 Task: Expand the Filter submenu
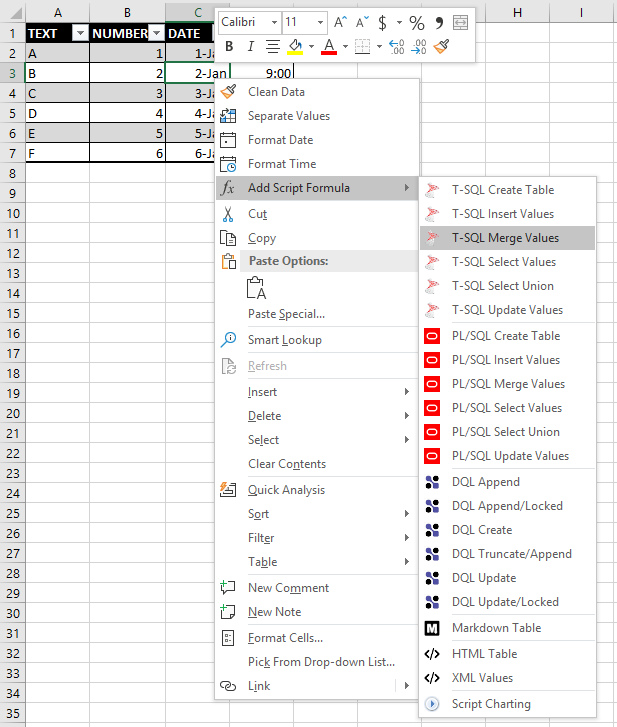pyautogui.click(x=317, y=538)
